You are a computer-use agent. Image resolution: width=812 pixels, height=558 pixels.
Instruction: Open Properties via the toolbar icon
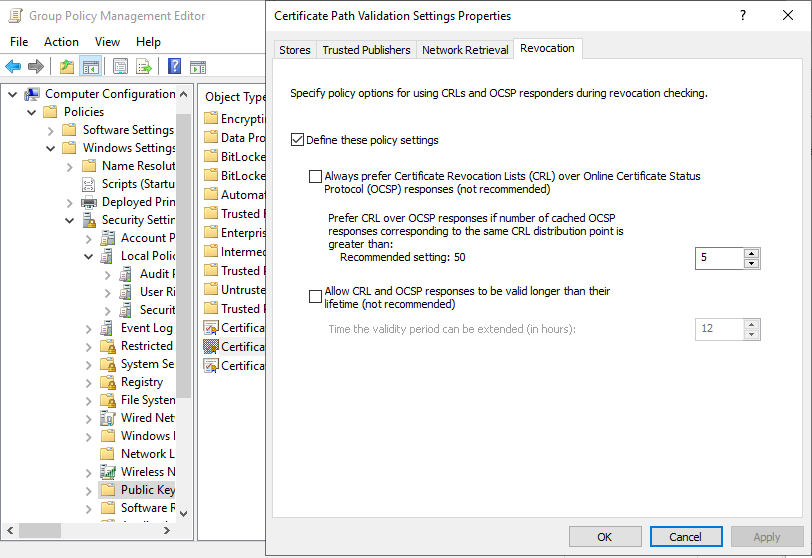pos(120,67)
